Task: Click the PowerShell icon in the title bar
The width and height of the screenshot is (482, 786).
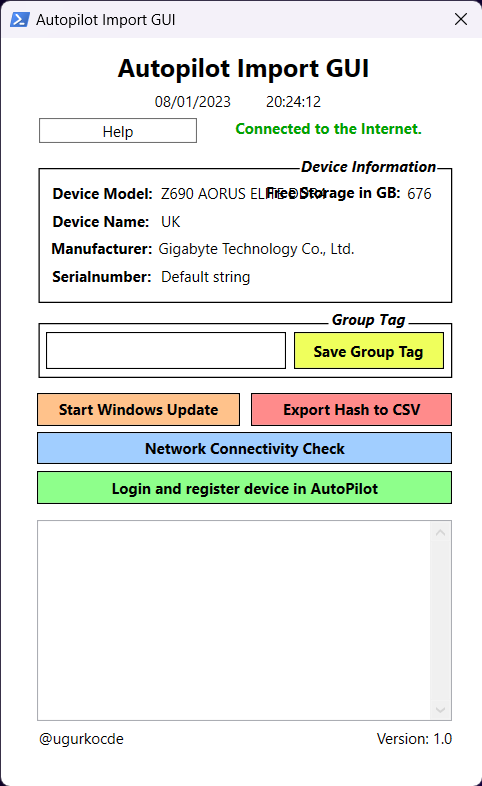Action: pos(20,20)
